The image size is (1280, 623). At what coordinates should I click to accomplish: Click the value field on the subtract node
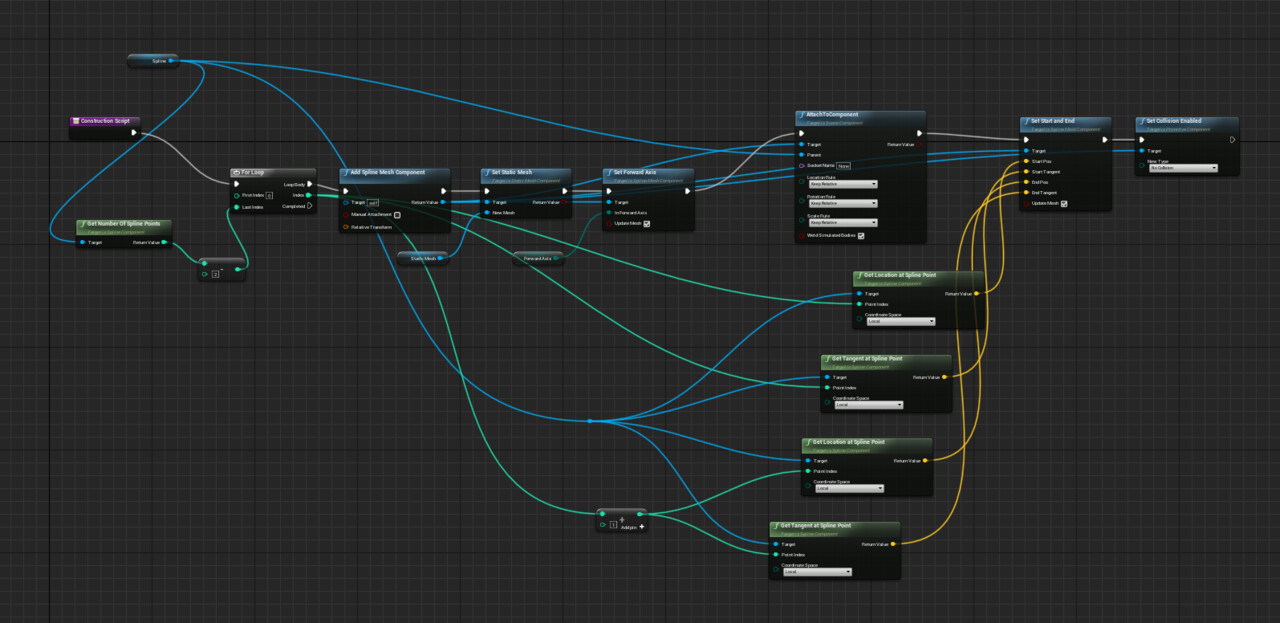pyautogui.click(x=214, y=274)
